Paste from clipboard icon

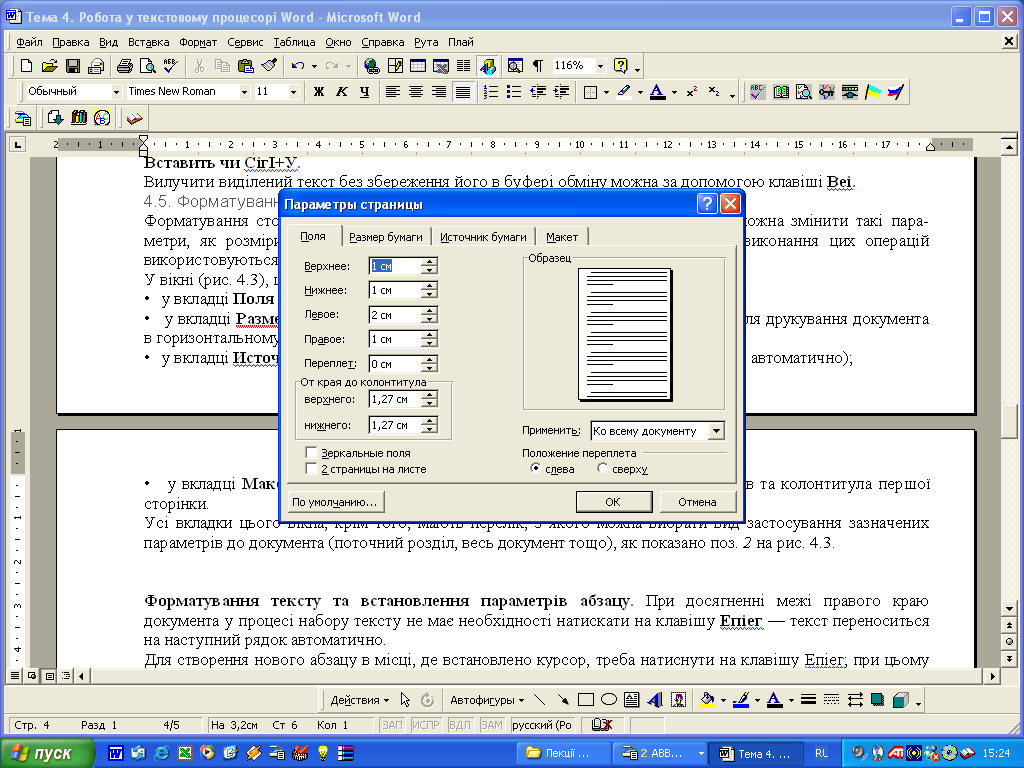[246, 66]
